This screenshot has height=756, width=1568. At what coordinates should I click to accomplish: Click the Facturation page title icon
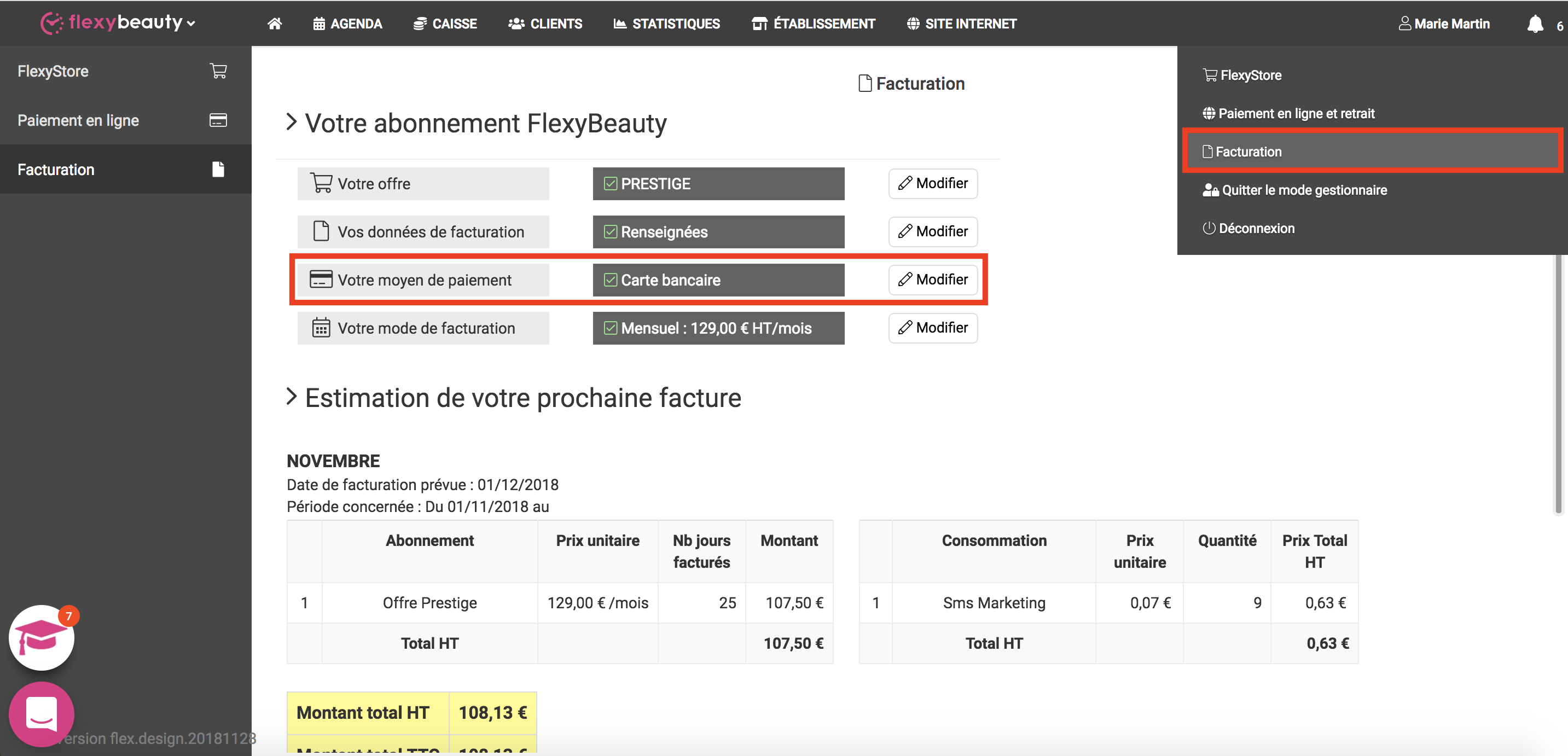pyautogui.click(x=864, y=83)
